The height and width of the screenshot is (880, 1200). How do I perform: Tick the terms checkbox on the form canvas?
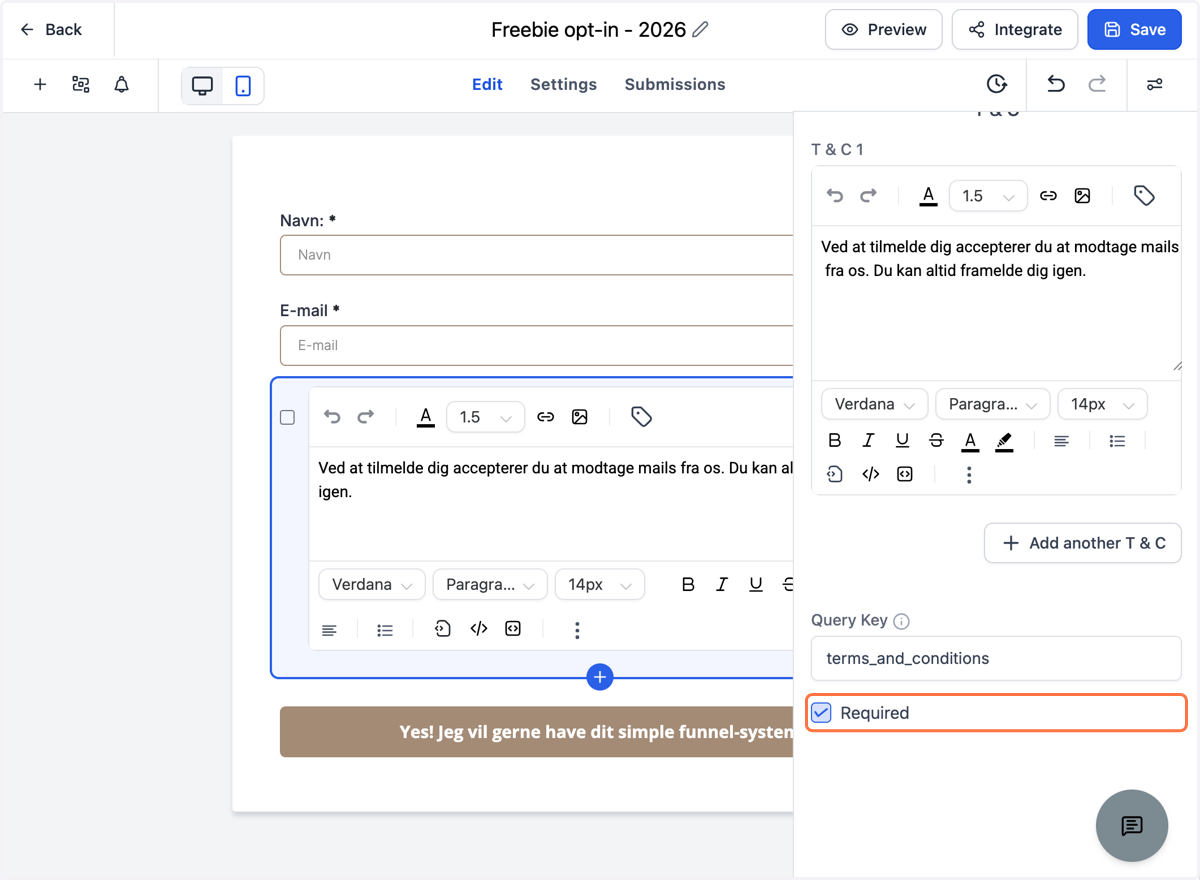coord(288,418)
